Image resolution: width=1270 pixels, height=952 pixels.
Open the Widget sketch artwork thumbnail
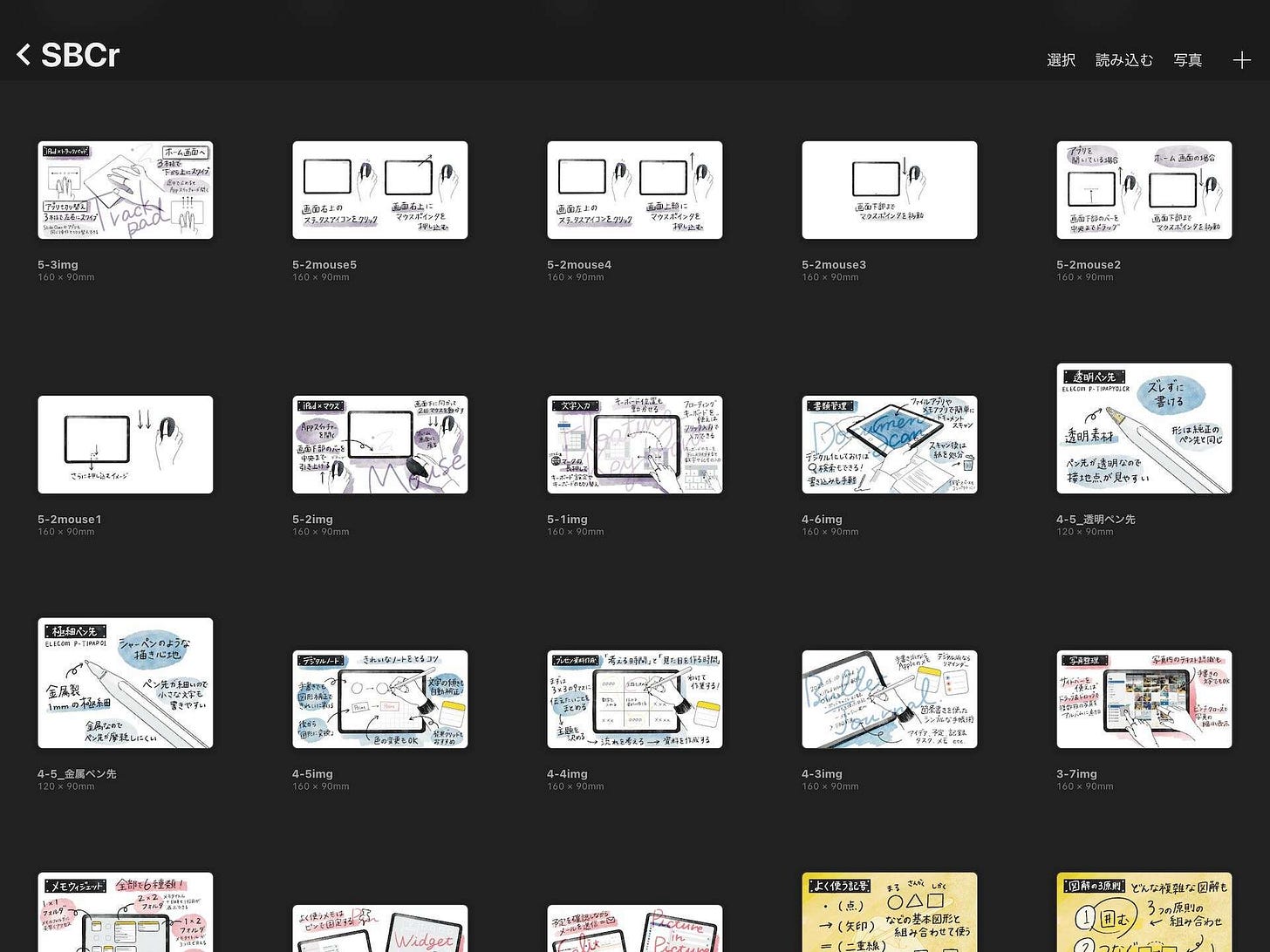coord(380,928)
